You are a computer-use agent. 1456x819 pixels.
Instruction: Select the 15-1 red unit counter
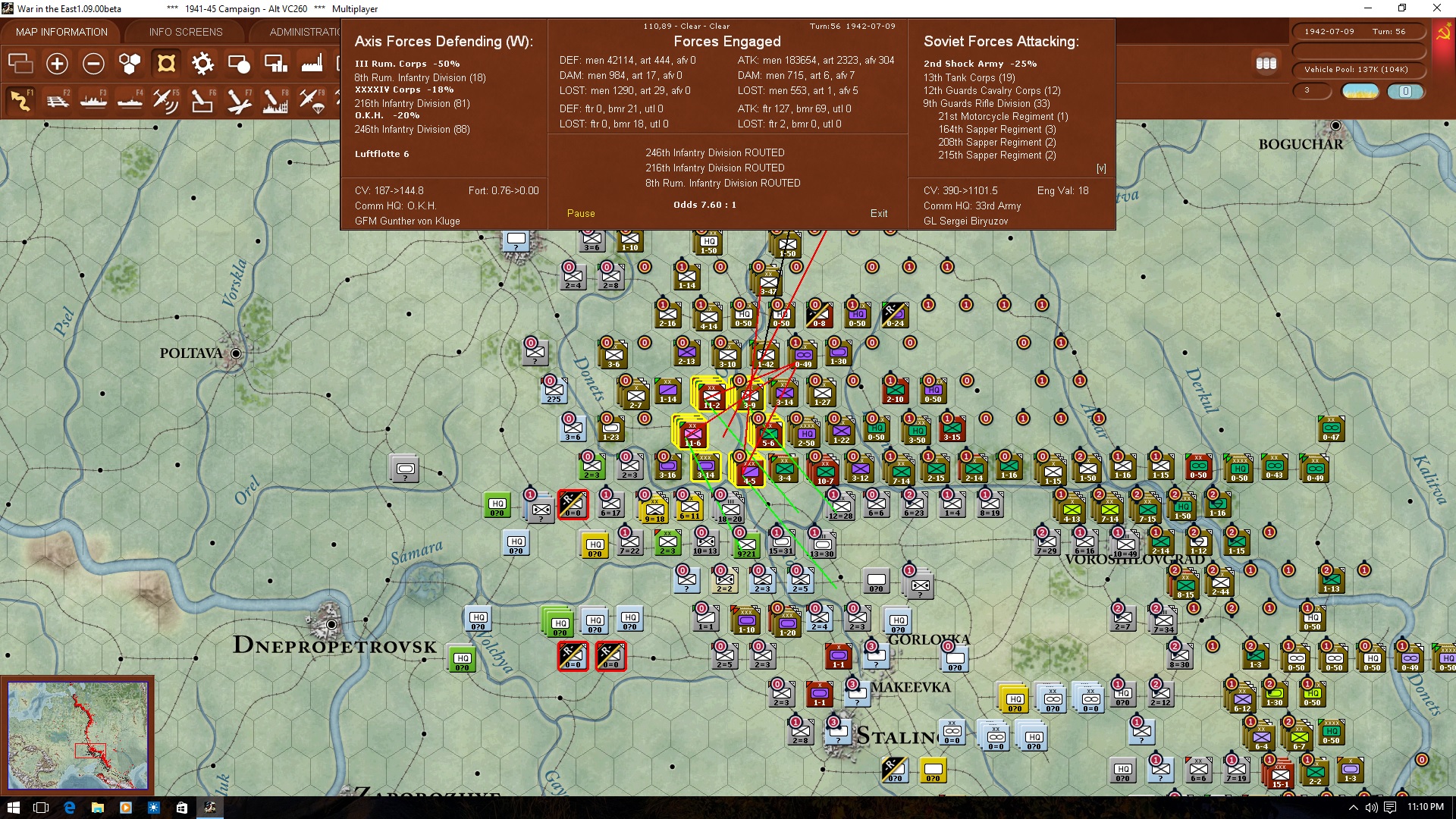pos(1280,774)
